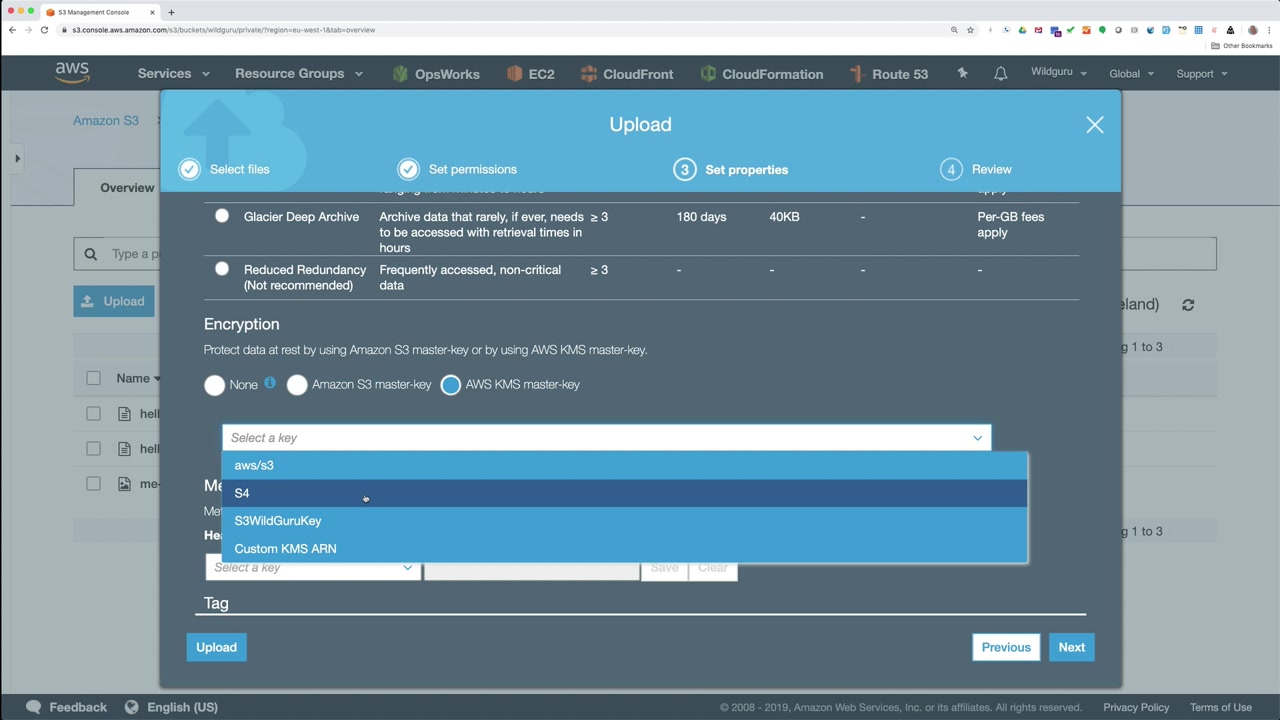Image resolution: width=1280 pixels, height=720 pixels.
Task: Tick the checkbox for the me- file row
Action: [x=93, y=484]
